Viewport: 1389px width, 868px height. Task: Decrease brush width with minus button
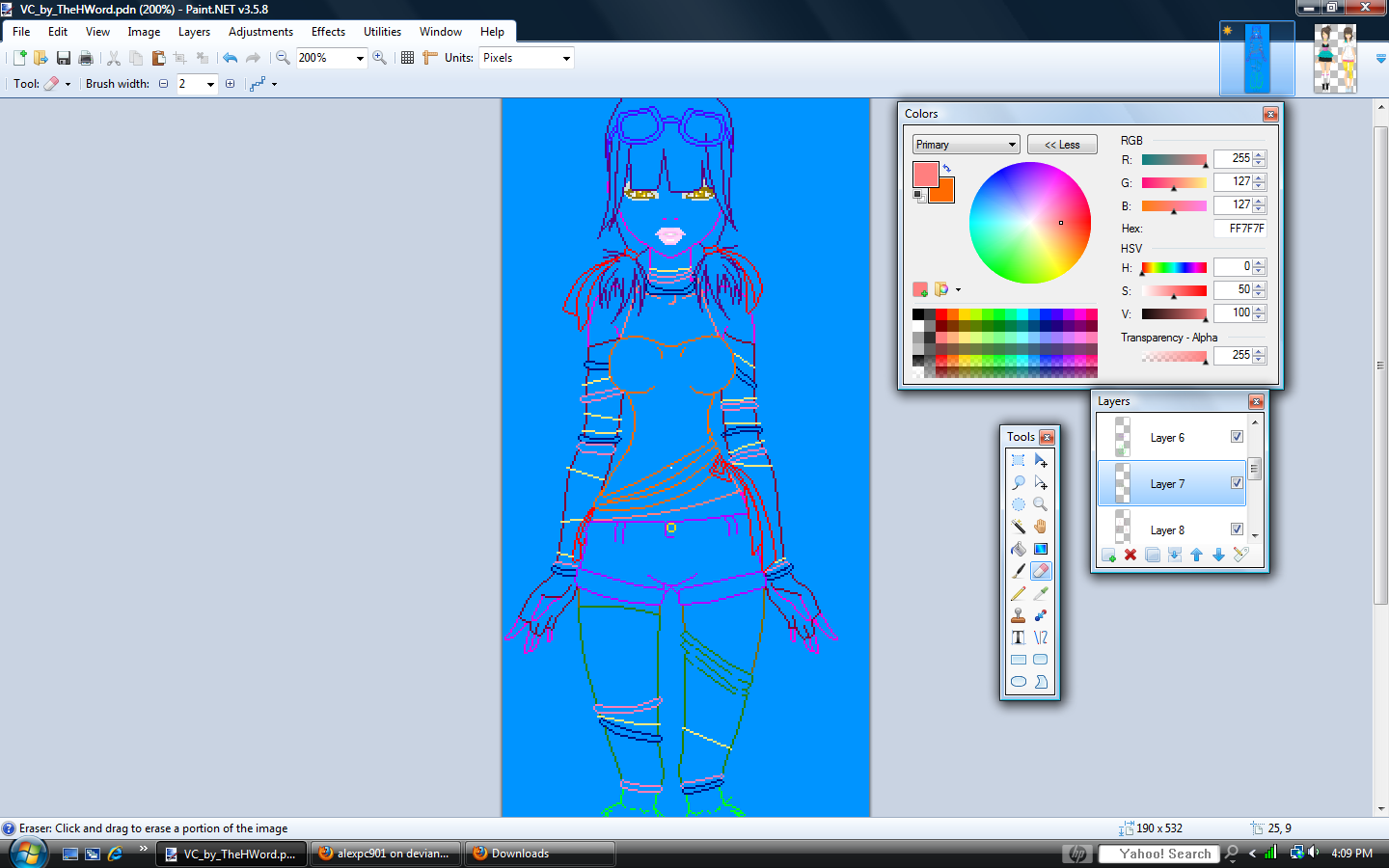pyautogui.click(x=163, y=84)
